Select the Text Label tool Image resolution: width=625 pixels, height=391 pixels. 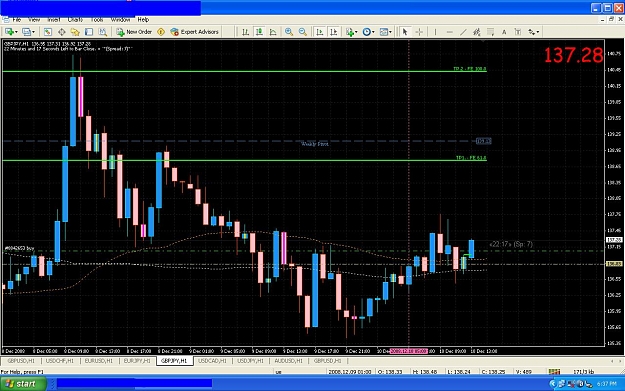tap(518, 31)
